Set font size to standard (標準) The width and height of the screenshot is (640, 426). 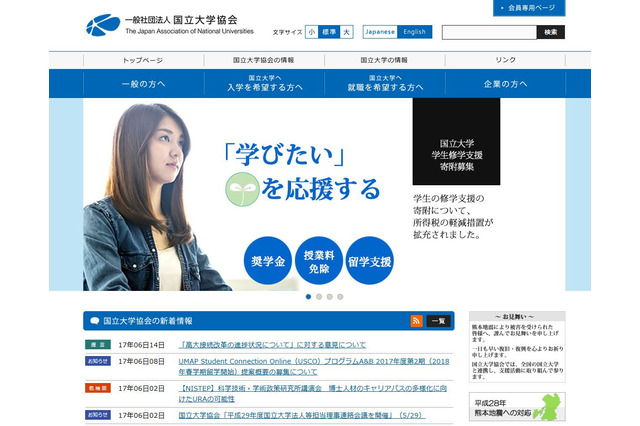click(x=329, y=32)
